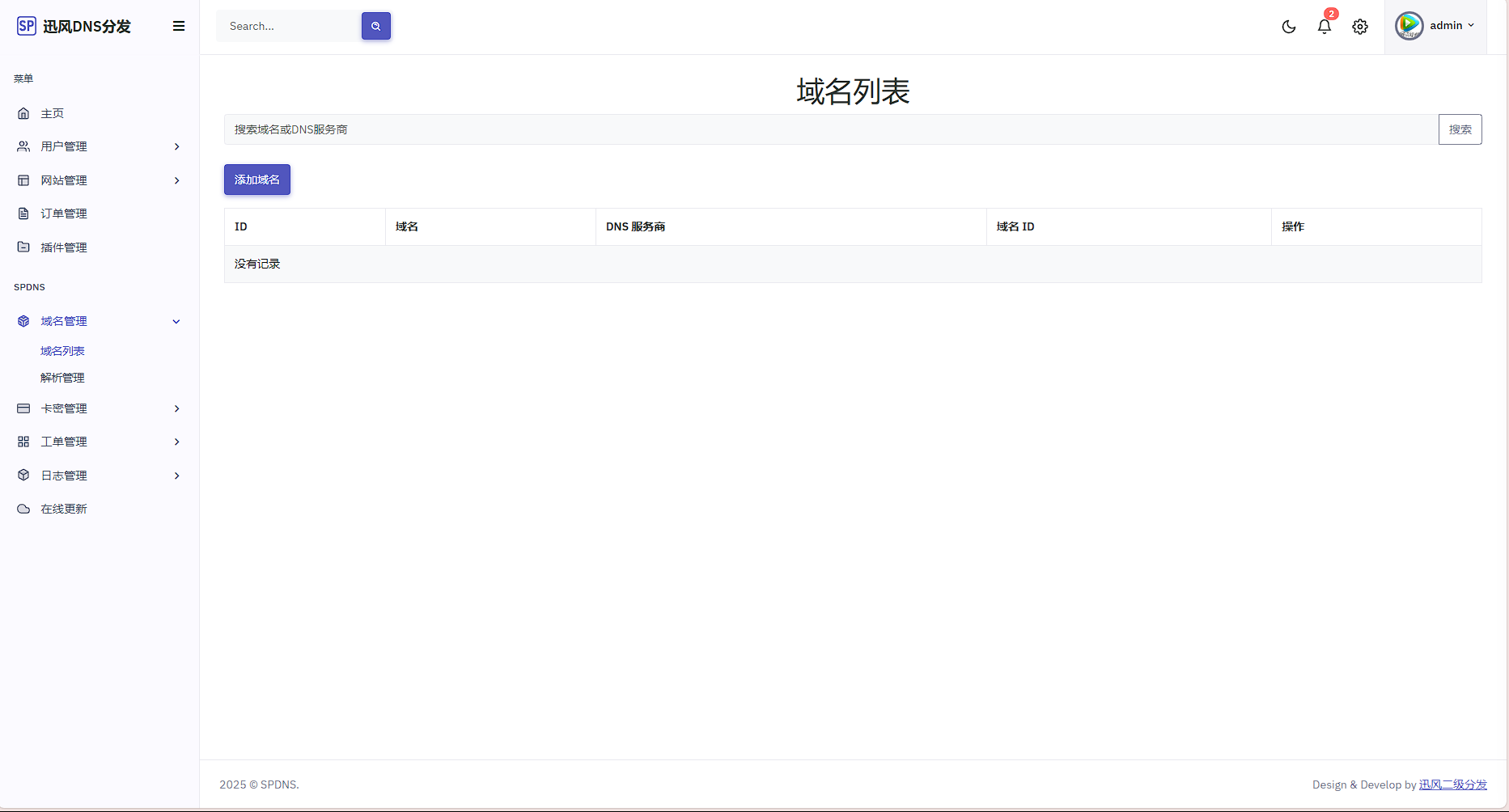1509x812 pixels.
Task: Toggle dark mode with the moon icon
Action: tap(1289, 27)
